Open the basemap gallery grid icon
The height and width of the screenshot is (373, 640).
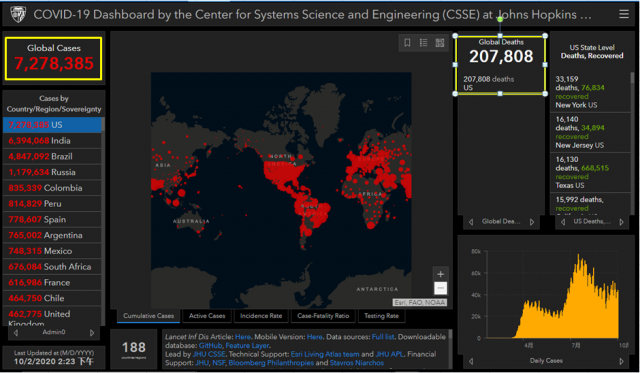tap(440, 43)
